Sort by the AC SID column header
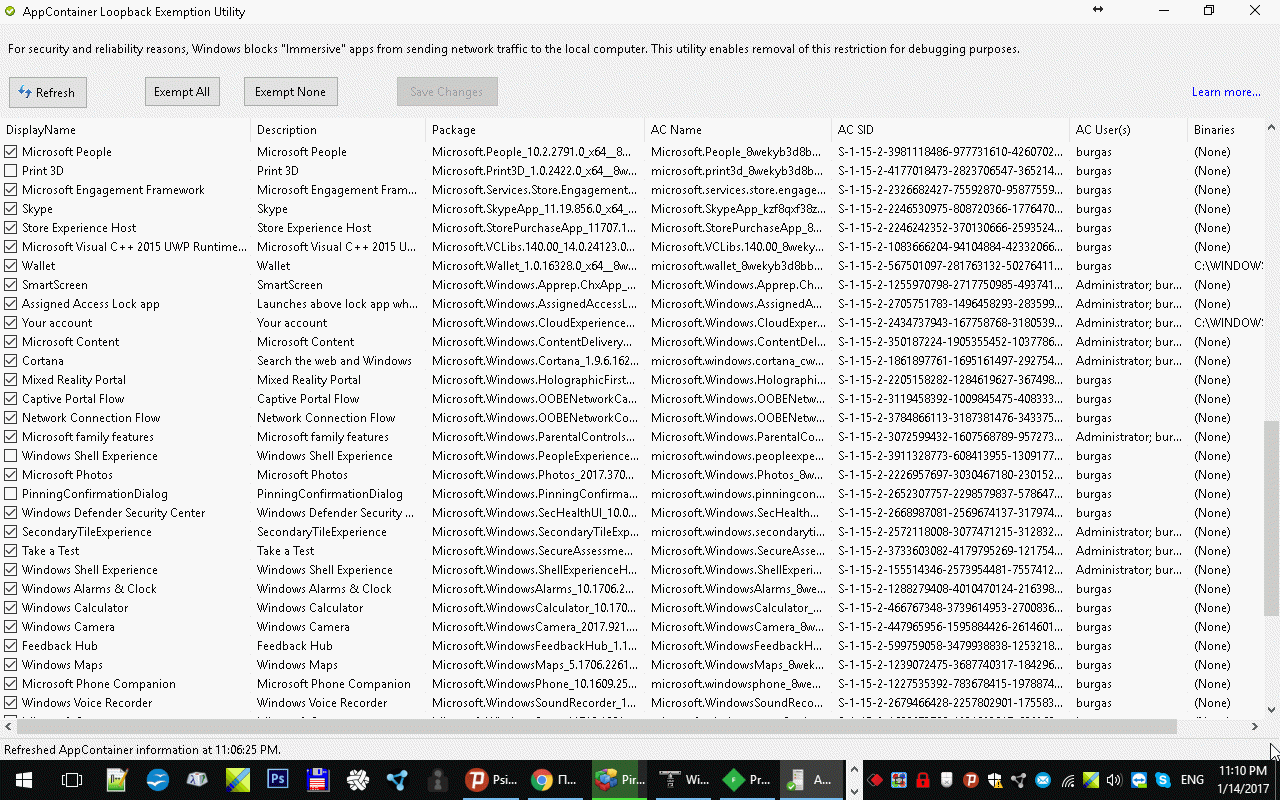This screenshot has width=1280, height=800. [951, 130]
